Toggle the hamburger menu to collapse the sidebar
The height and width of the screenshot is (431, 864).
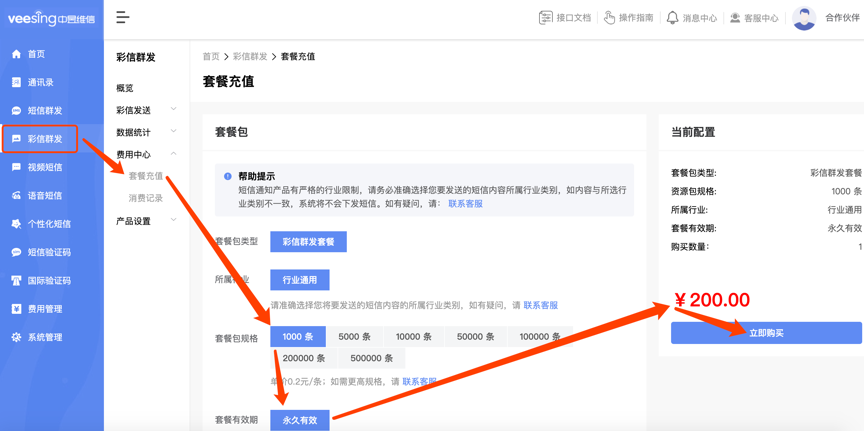(123, 18)
